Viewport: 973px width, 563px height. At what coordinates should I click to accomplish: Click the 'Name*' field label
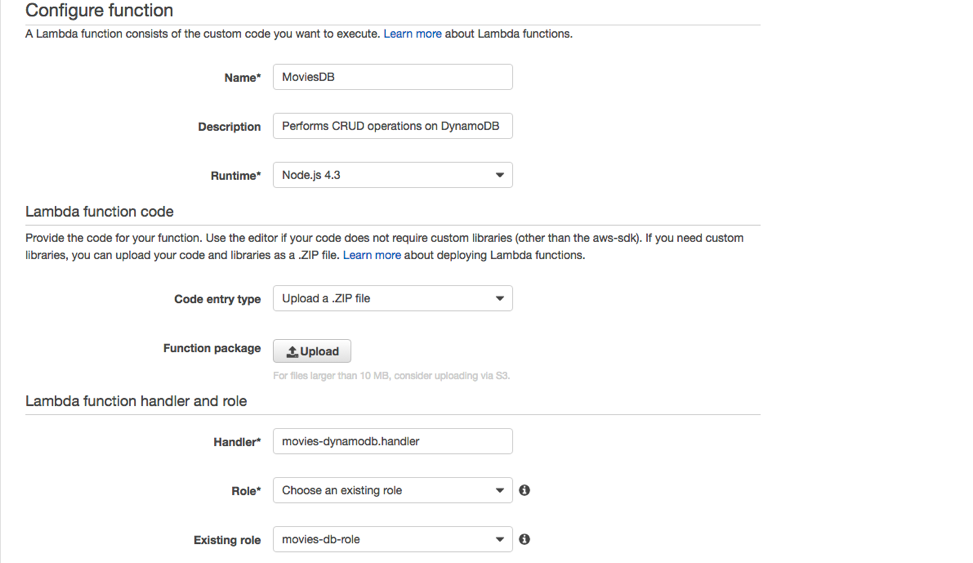click(x=243, y=78)
